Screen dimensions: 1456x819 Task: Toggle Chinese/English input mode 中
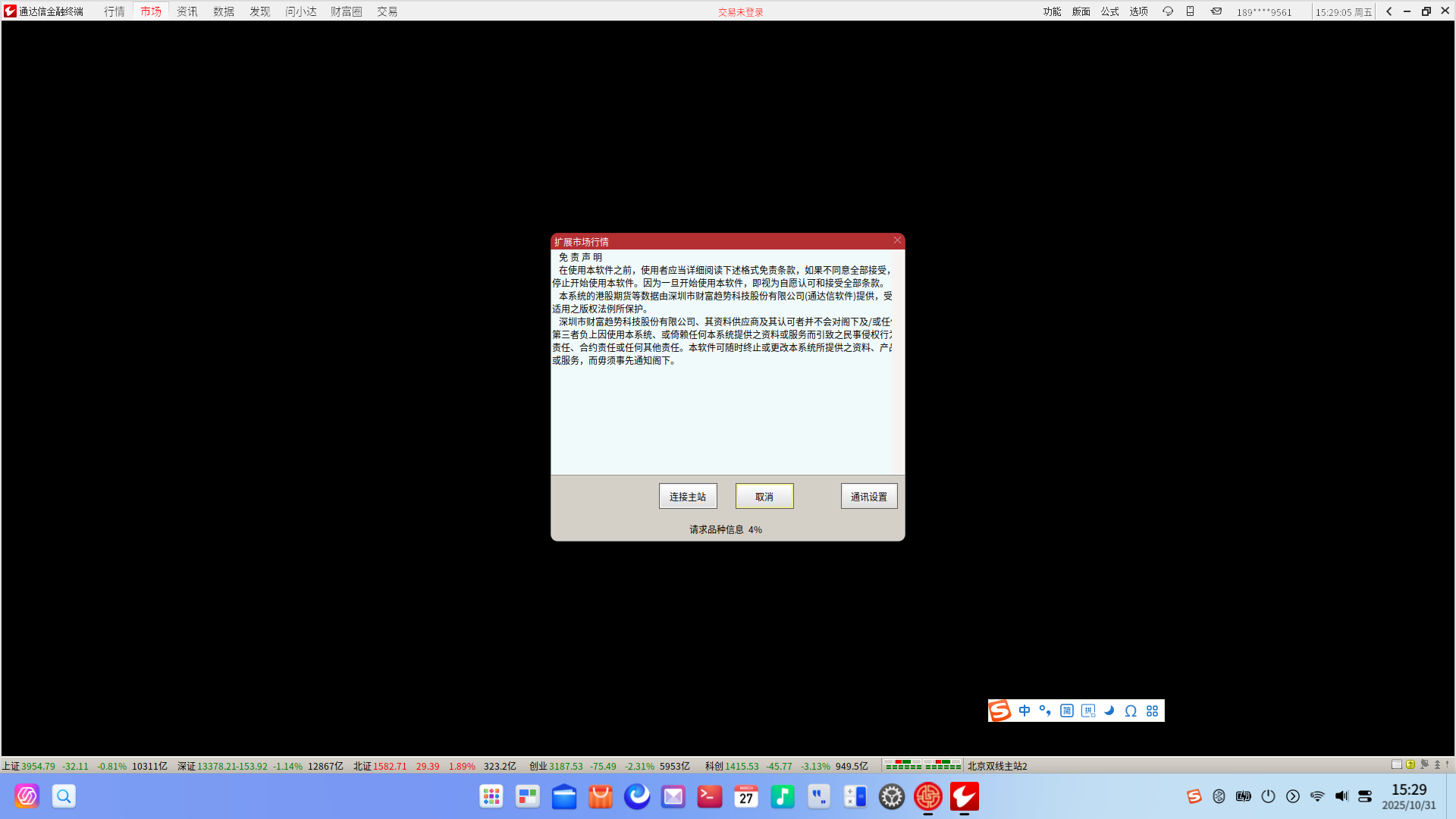[1025, 711]
